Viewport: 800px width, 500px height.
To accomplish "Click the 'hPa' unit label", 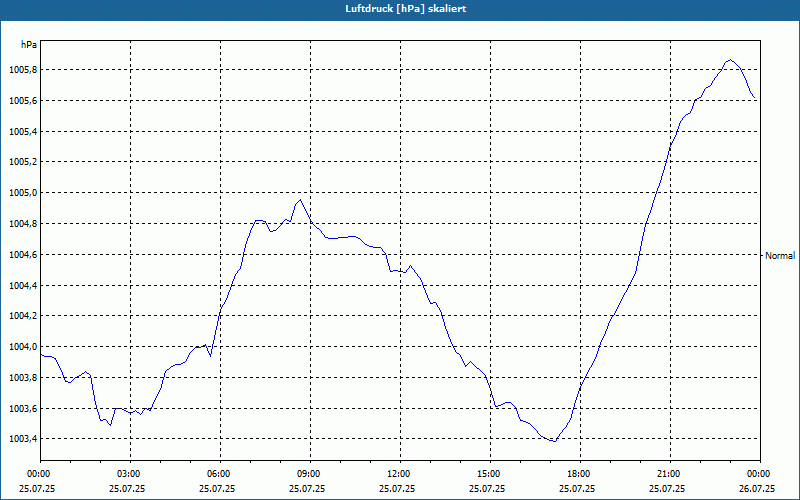I will [x=29, y=45].
